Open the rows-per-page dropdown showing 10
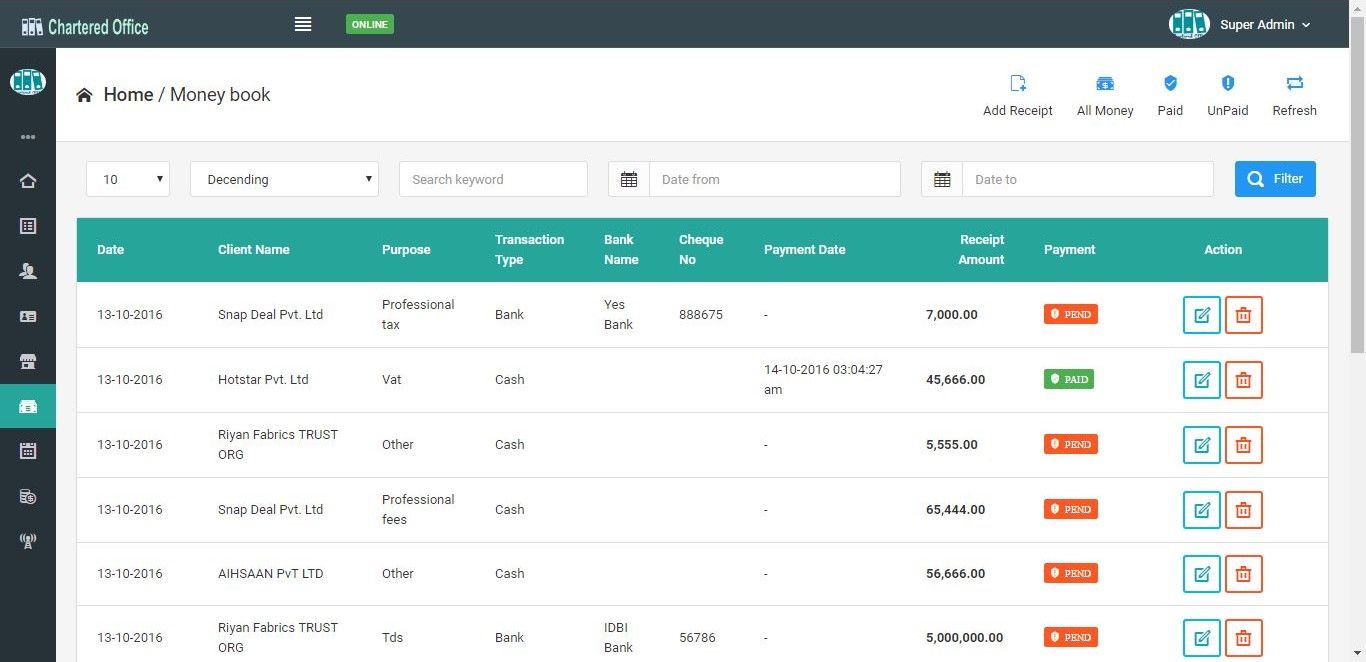 (128, 179)
